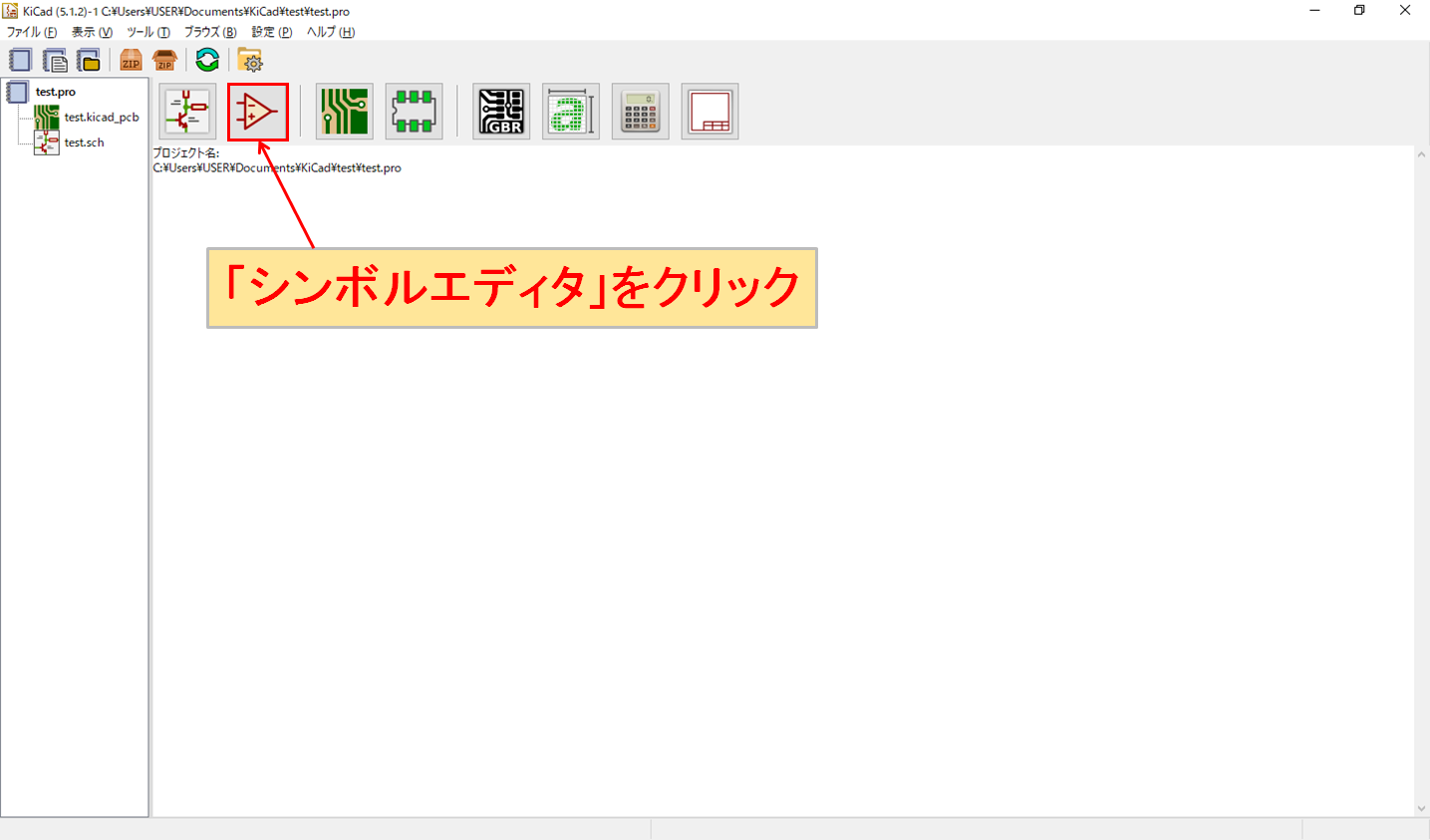1430x840 pixels.
Task: Click the scrollbar down arrow
Action: [1422, 807]
